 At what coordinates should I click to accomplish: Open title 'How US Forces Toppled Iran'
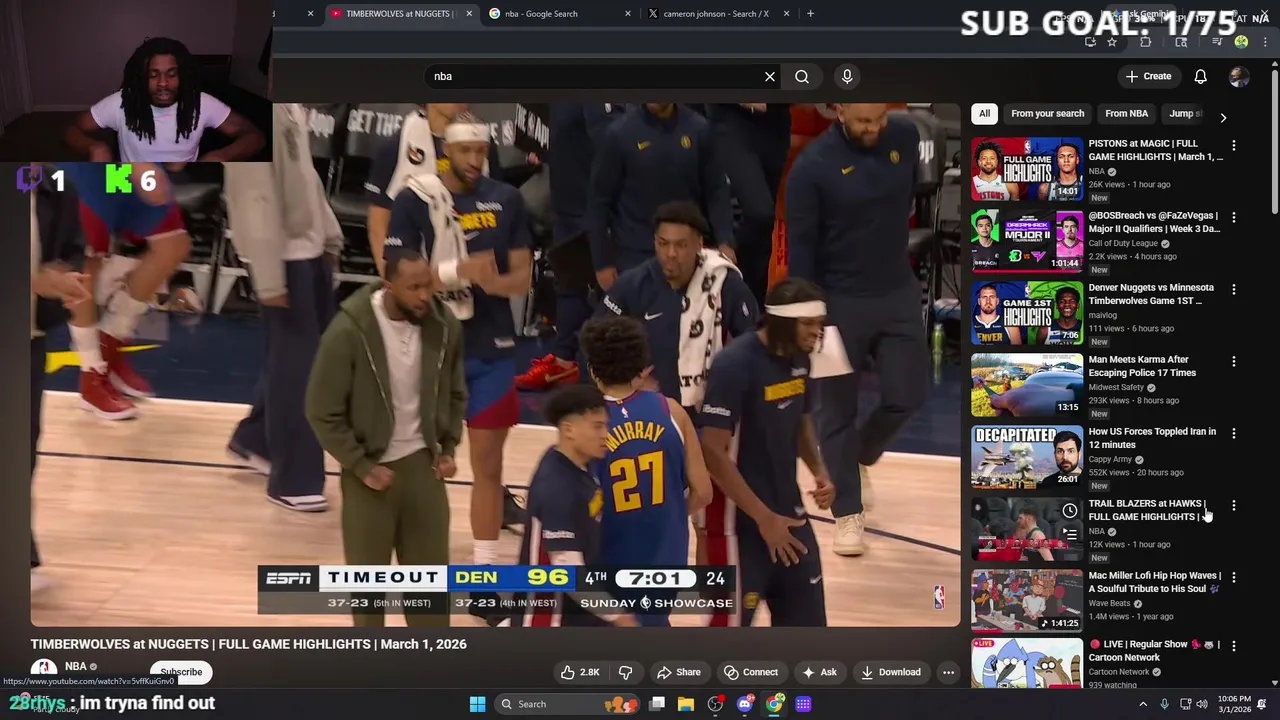(x=1152, y=438)
